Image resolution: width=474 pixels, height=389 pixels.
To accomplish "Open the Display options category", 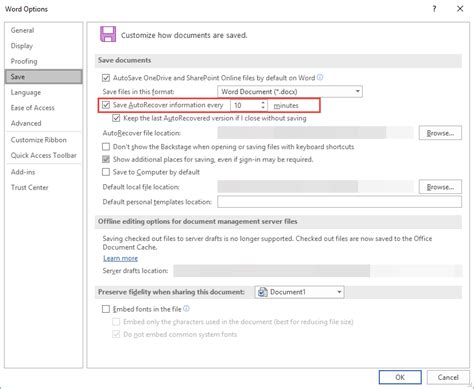I will click(x=43, y=46).
